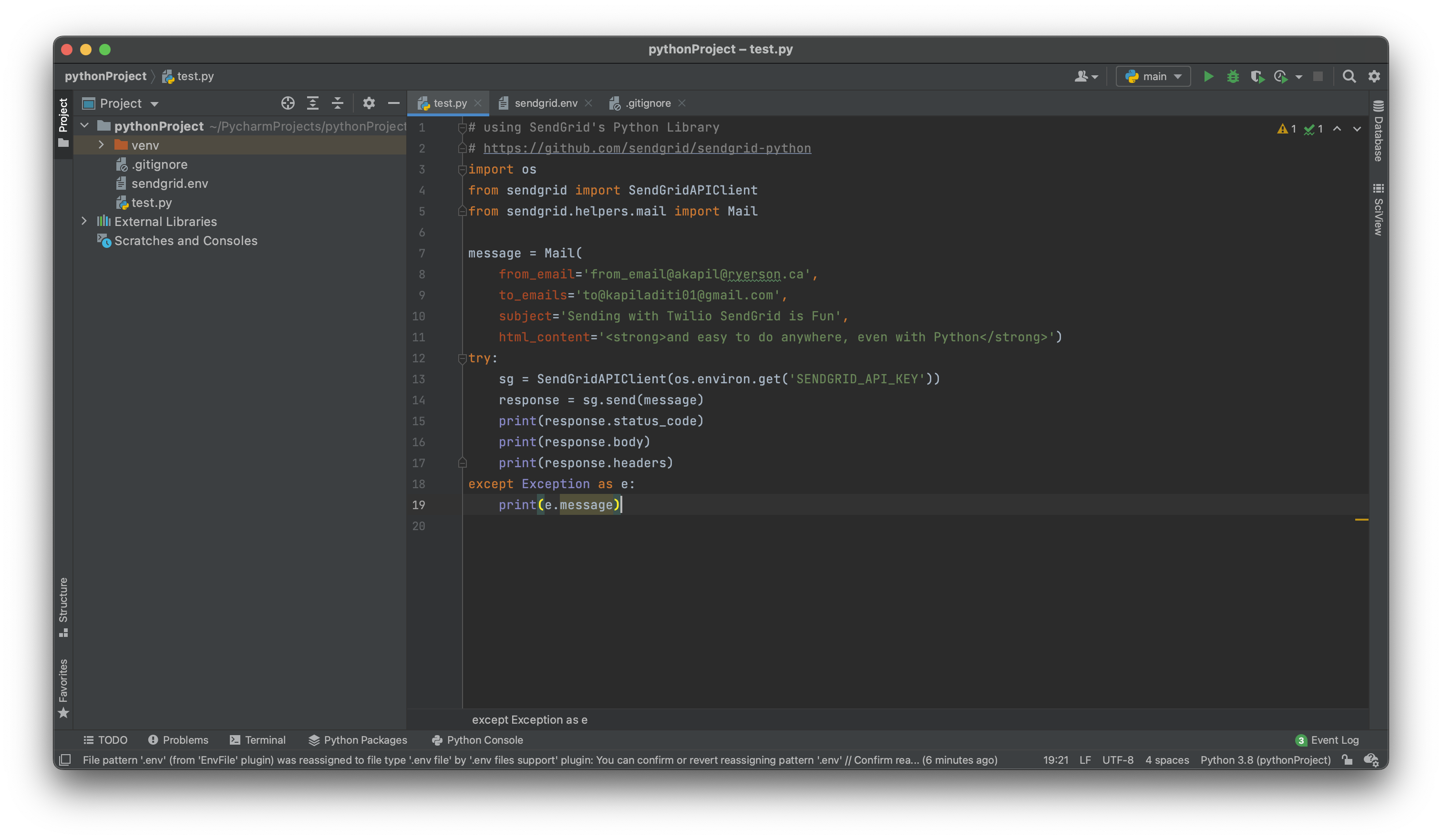Screen dimensions: 1442x840
Task: Click the yellow warning stripe marker
Action: click(1361, 520)
